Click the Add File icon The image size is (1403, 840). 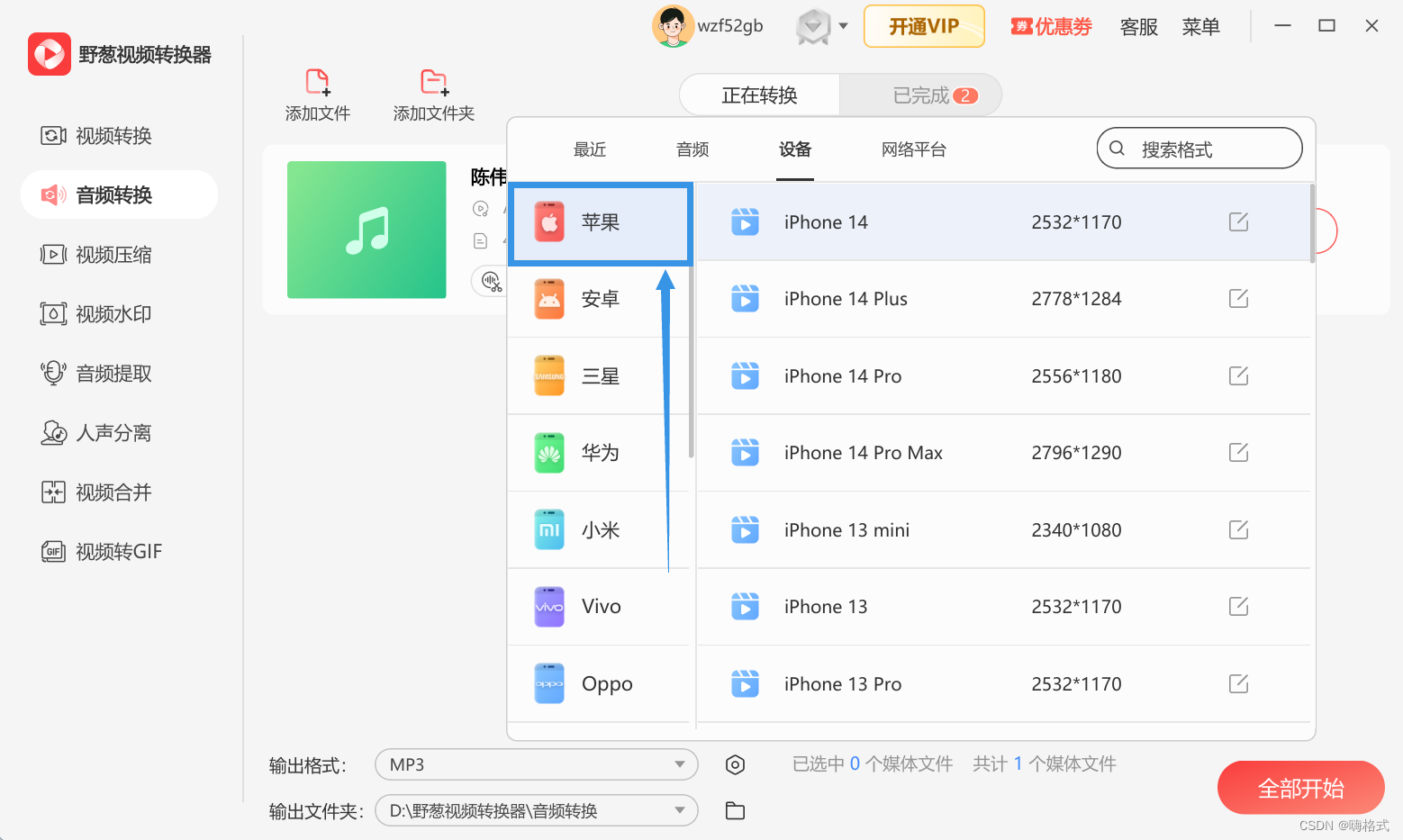[x=318, y=83]
